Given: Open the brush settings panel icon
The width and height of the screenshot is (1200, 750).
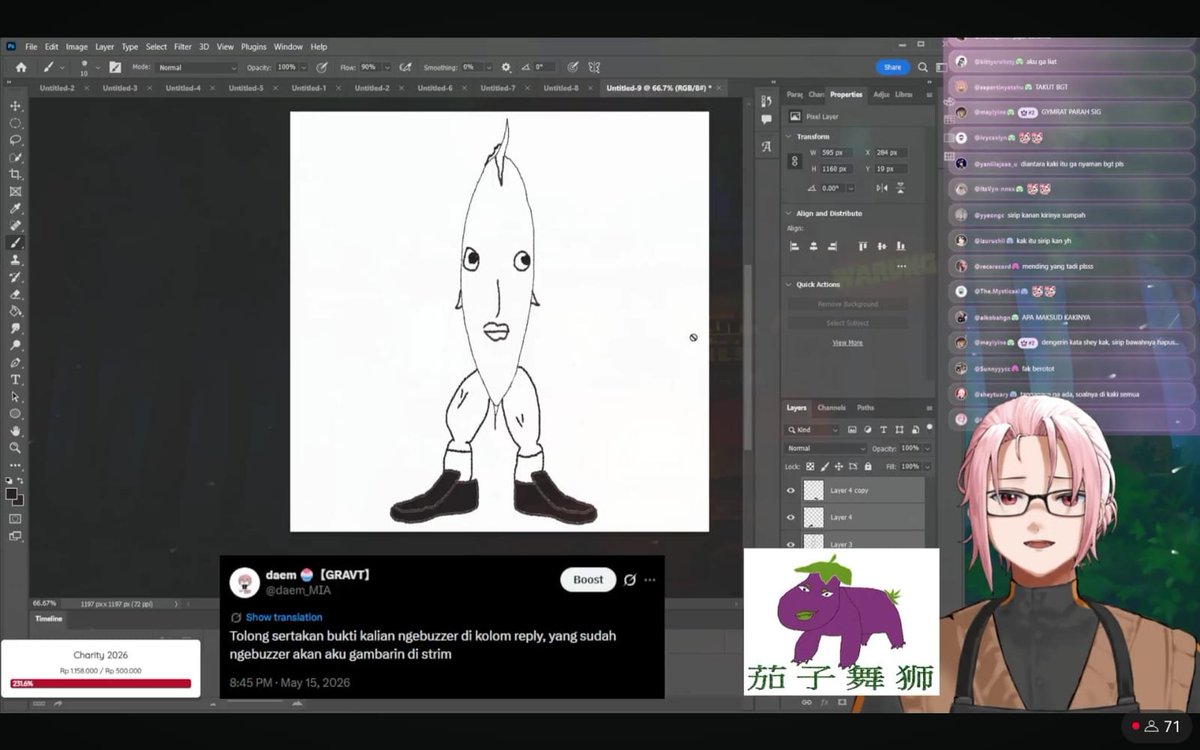Looking at the screenshot, I should click(115, 67).
